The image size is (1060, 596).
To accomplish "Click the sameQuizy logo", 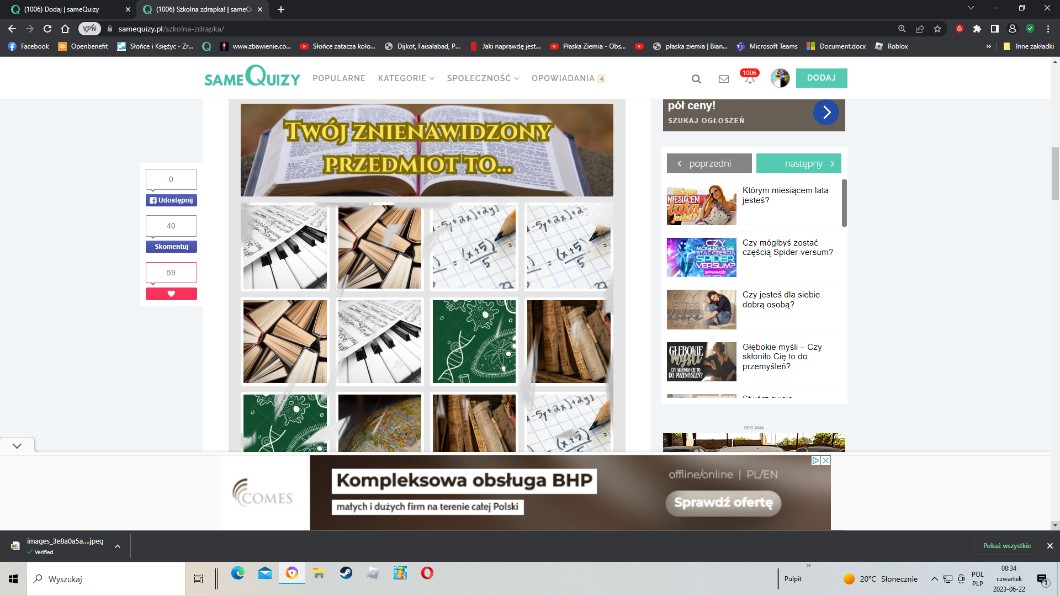I will [251, 77].
